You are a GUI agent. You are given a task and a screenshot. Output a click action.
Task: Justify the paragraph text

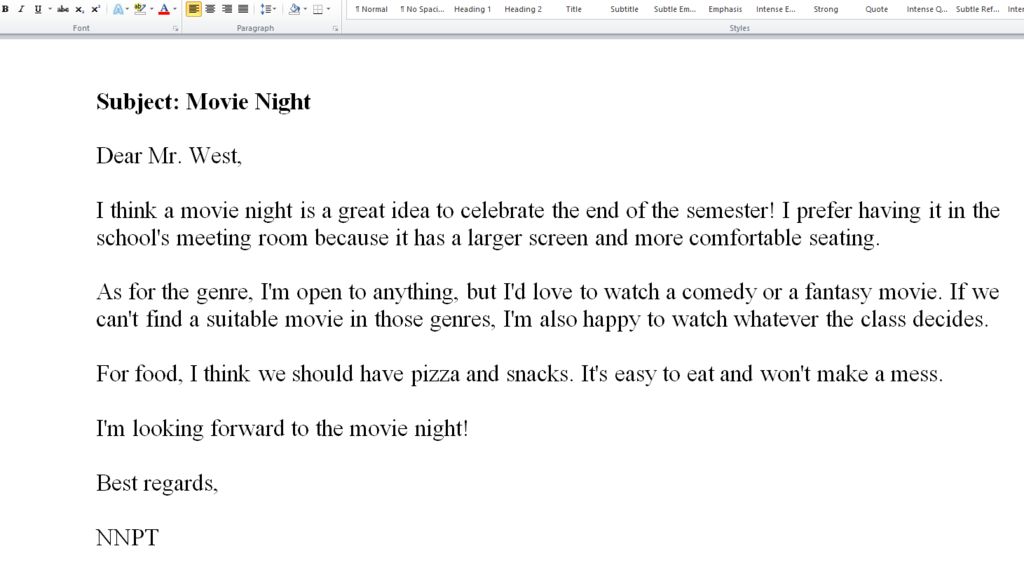(x=243, y=9)
